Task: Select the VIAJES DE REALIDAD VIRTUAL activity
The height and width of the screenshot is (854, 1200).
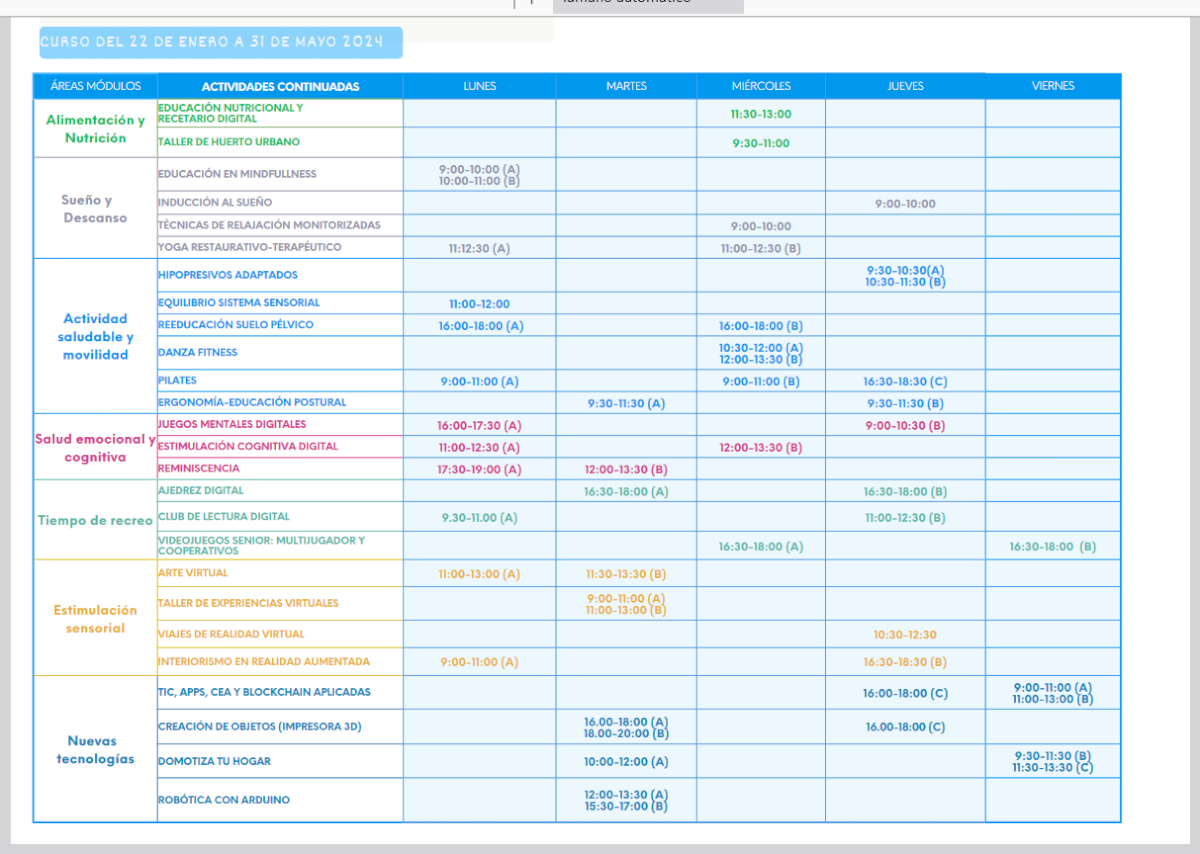Action: (231, 634)
